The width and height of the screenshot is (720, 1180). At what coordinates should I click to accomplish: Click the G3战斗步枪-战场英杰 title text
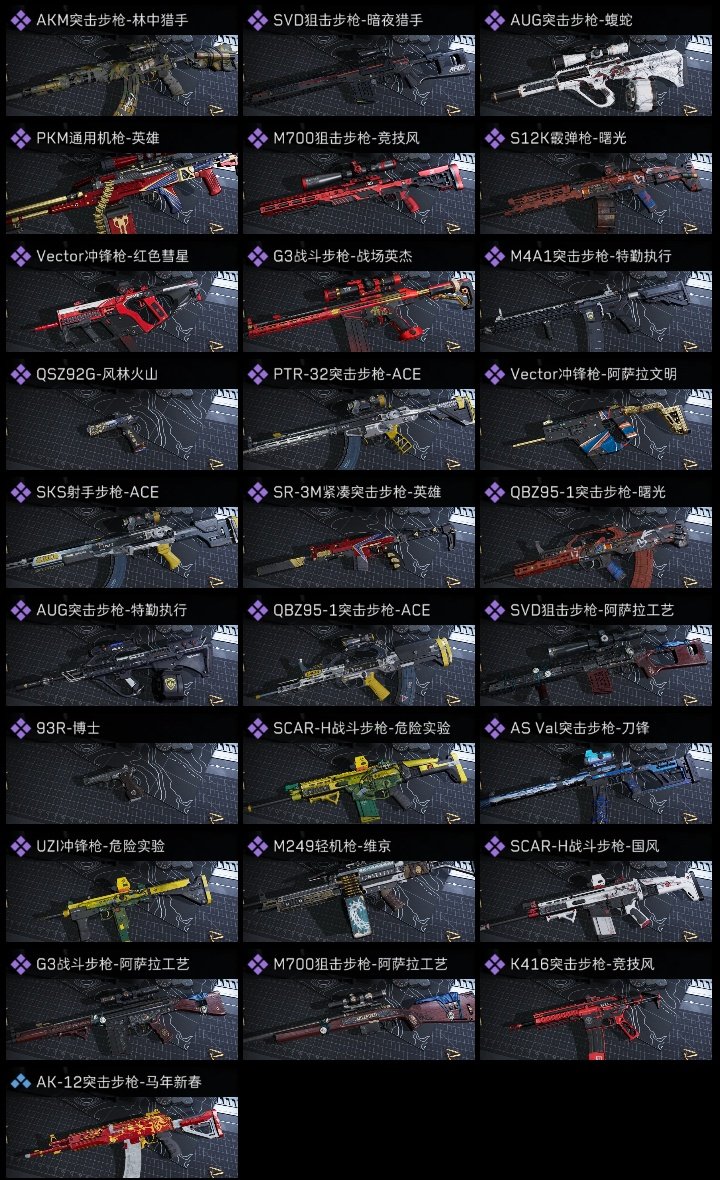(343, 256)
